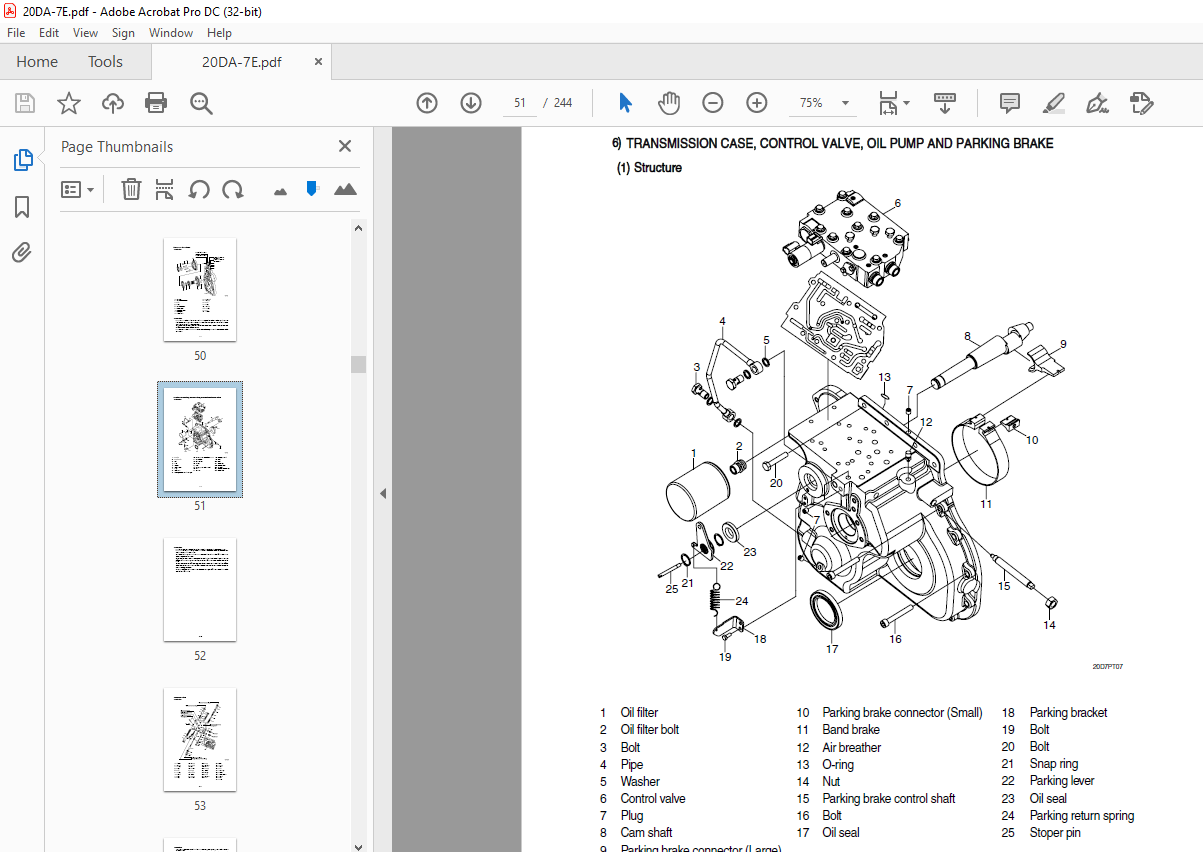1203x852 pixels.
Task: Click the 'Band brake' legend entry
Action: point(851,730)
